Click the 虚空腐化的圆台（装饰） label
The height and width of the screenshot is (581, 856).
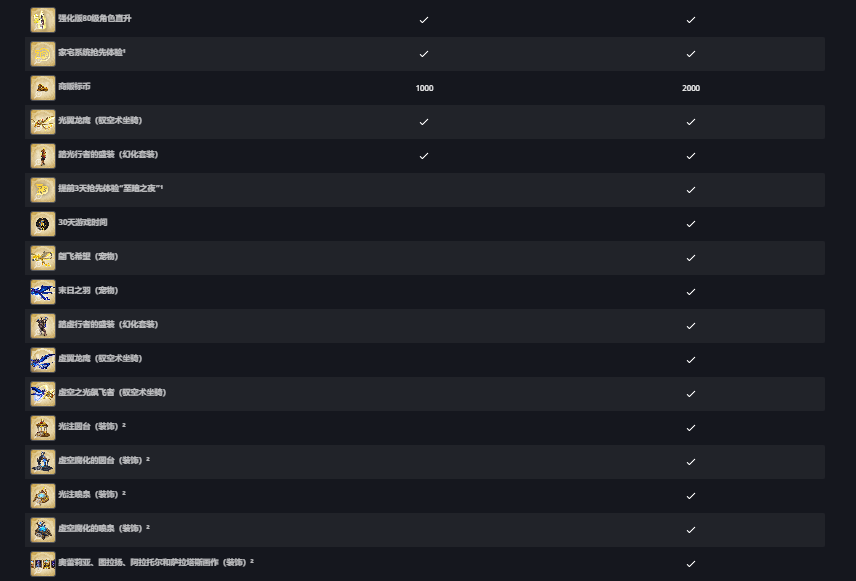point(103,461)
